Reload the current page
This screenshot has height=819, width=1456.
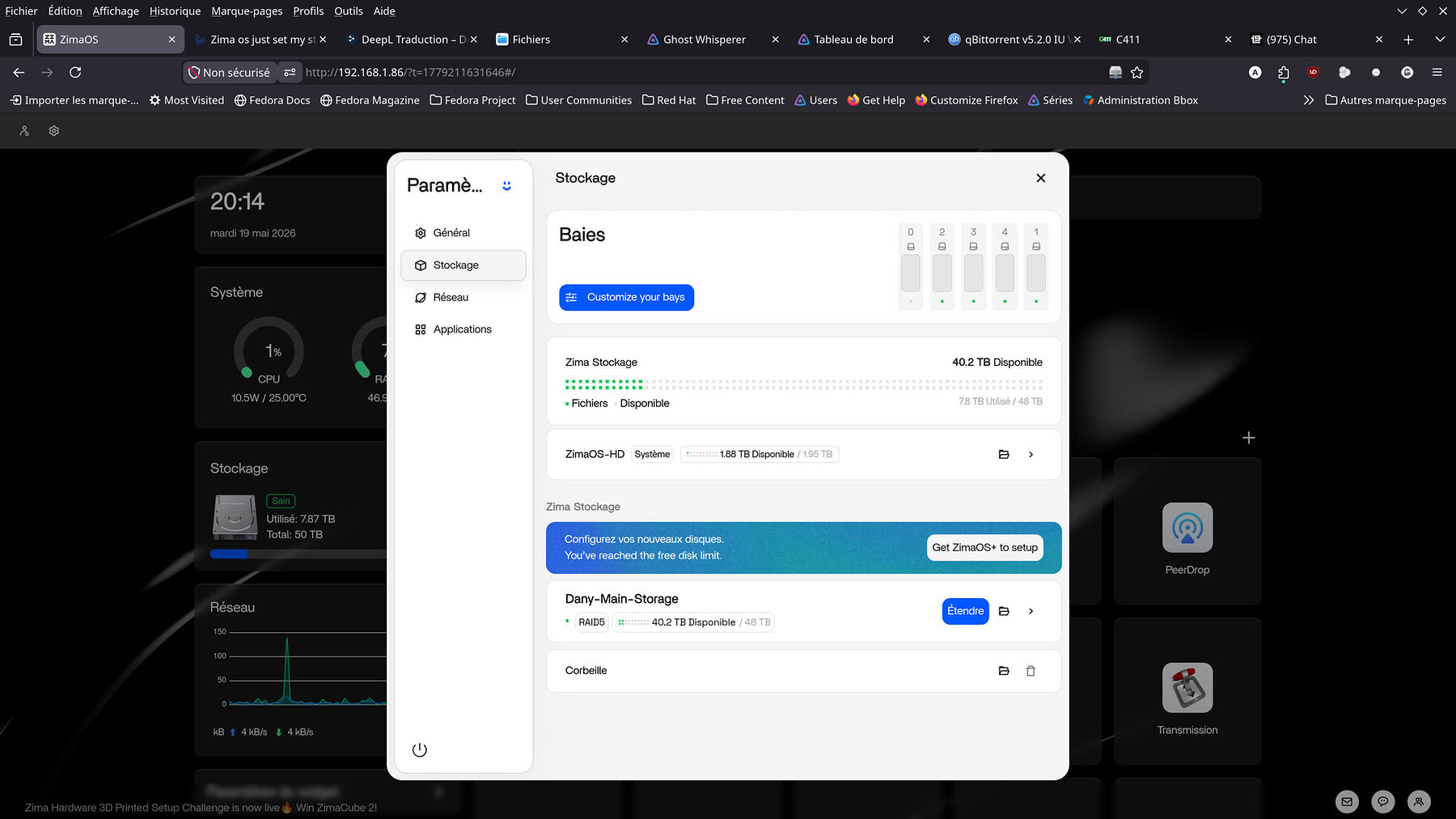[x=75, y=73]
